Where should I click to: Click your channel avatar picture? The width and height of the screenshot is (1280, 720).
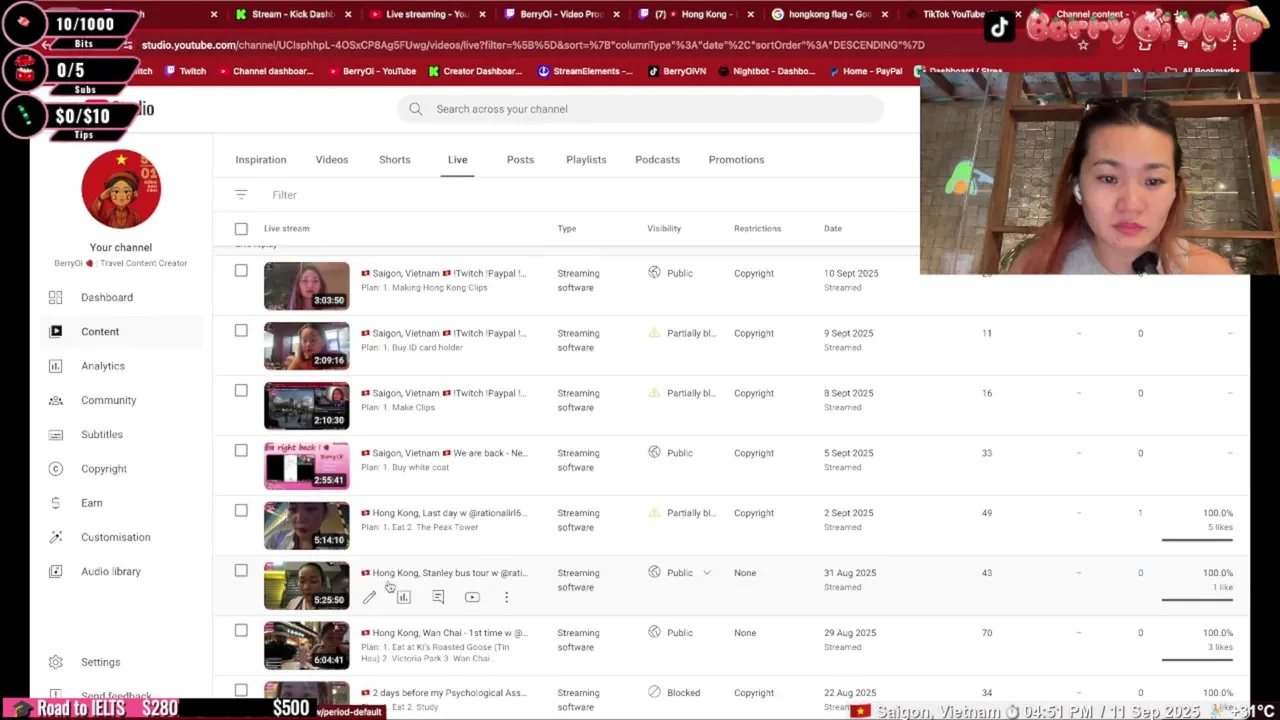coord(121,190)
